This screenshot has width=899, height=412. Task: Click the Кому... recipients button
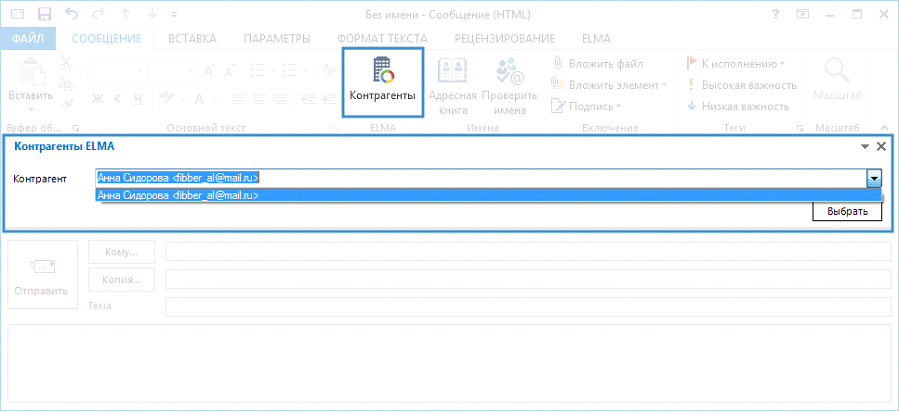[122, 251]
